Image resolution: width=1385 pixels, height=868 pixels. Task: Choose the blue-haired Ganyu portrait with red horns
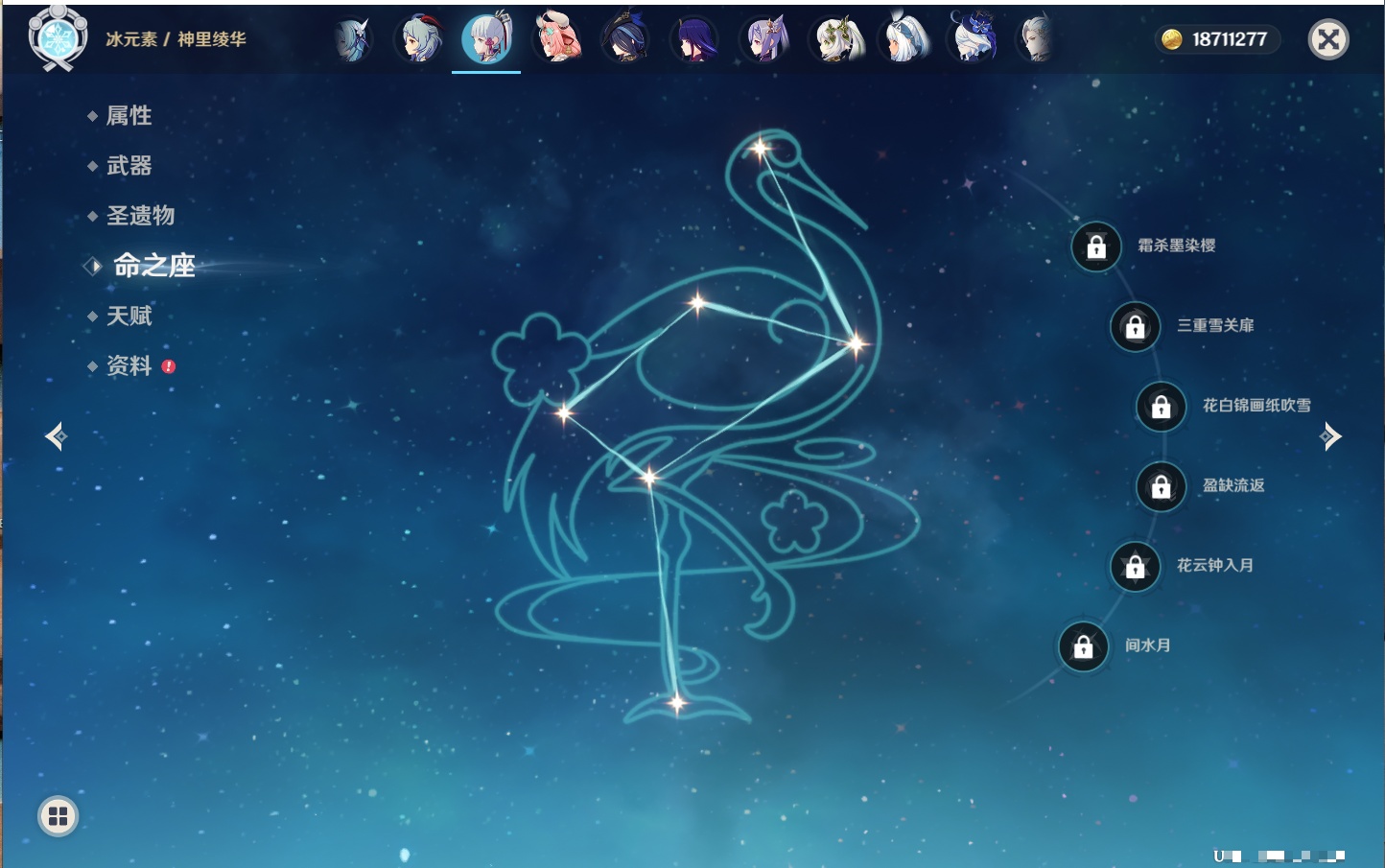click(x=420, y=38)
